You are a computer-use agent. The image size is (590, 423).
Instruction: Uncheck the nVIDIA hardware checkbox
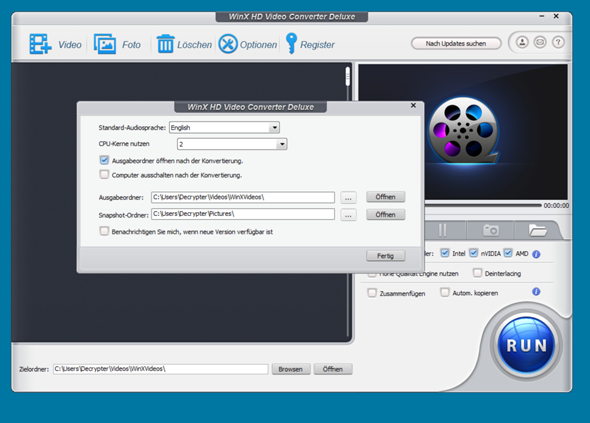(473, 253)
